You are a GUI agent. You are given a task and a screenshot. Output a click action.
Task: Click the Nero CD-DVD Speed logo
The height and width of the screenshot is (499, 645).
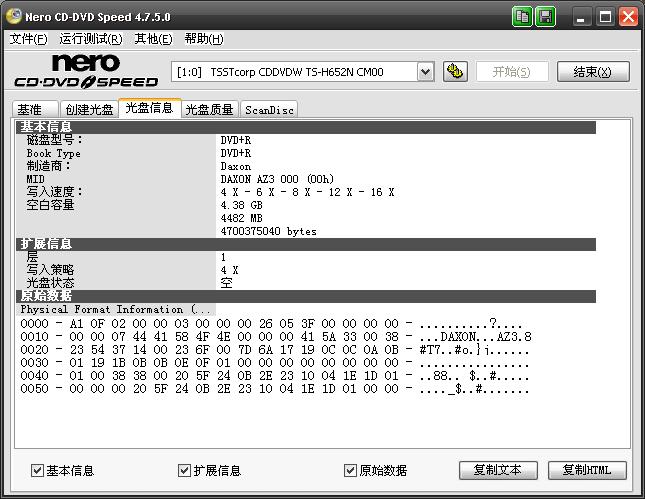pyautogui.click(x=86, y=72)
